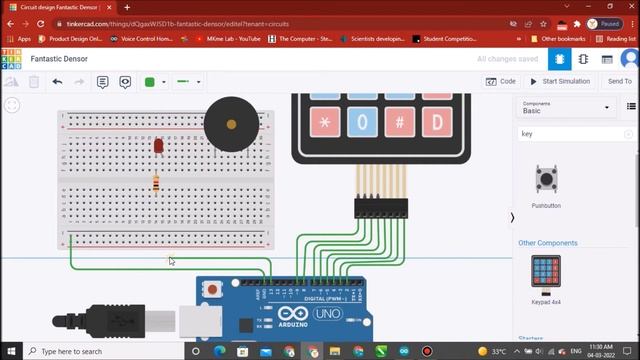Reload the page
Viewport: 640px width, 360px height.
click(40, 24)
